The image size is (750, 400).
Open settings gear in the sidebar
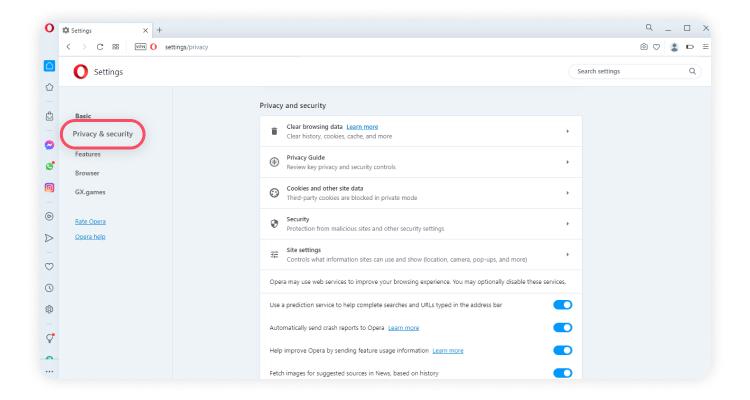pos(49,310)
